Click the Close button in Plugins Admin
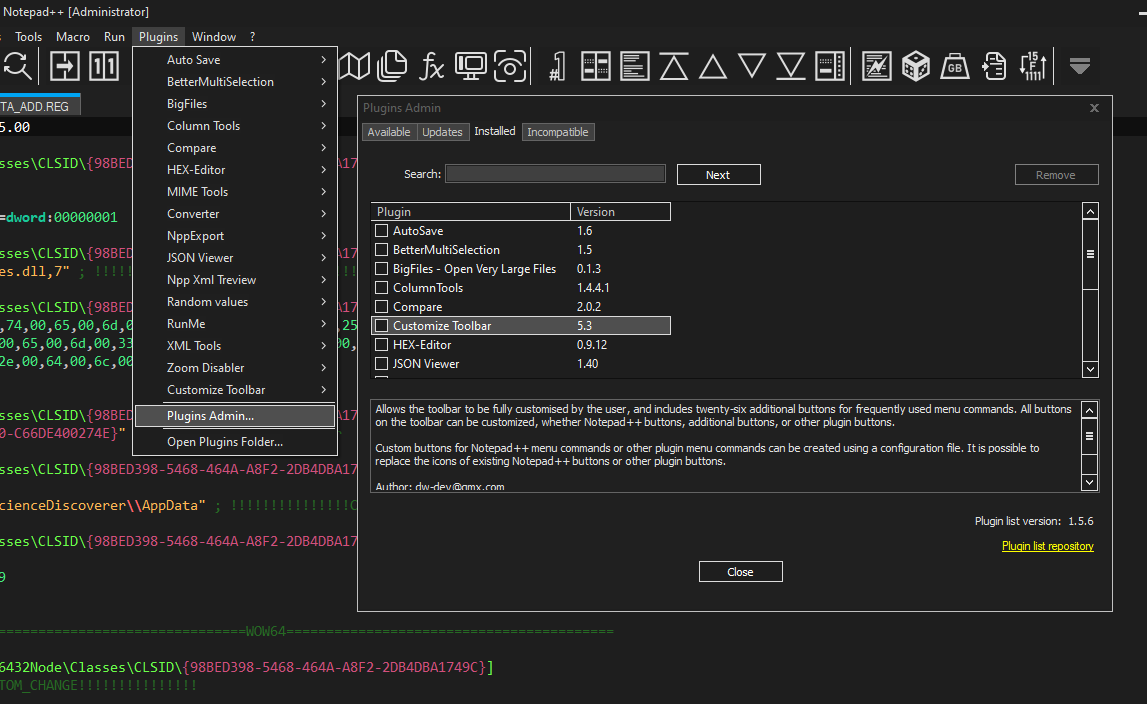Image resolution: width=1147 pixels, height=704 pixels. [x=740, y=572]
